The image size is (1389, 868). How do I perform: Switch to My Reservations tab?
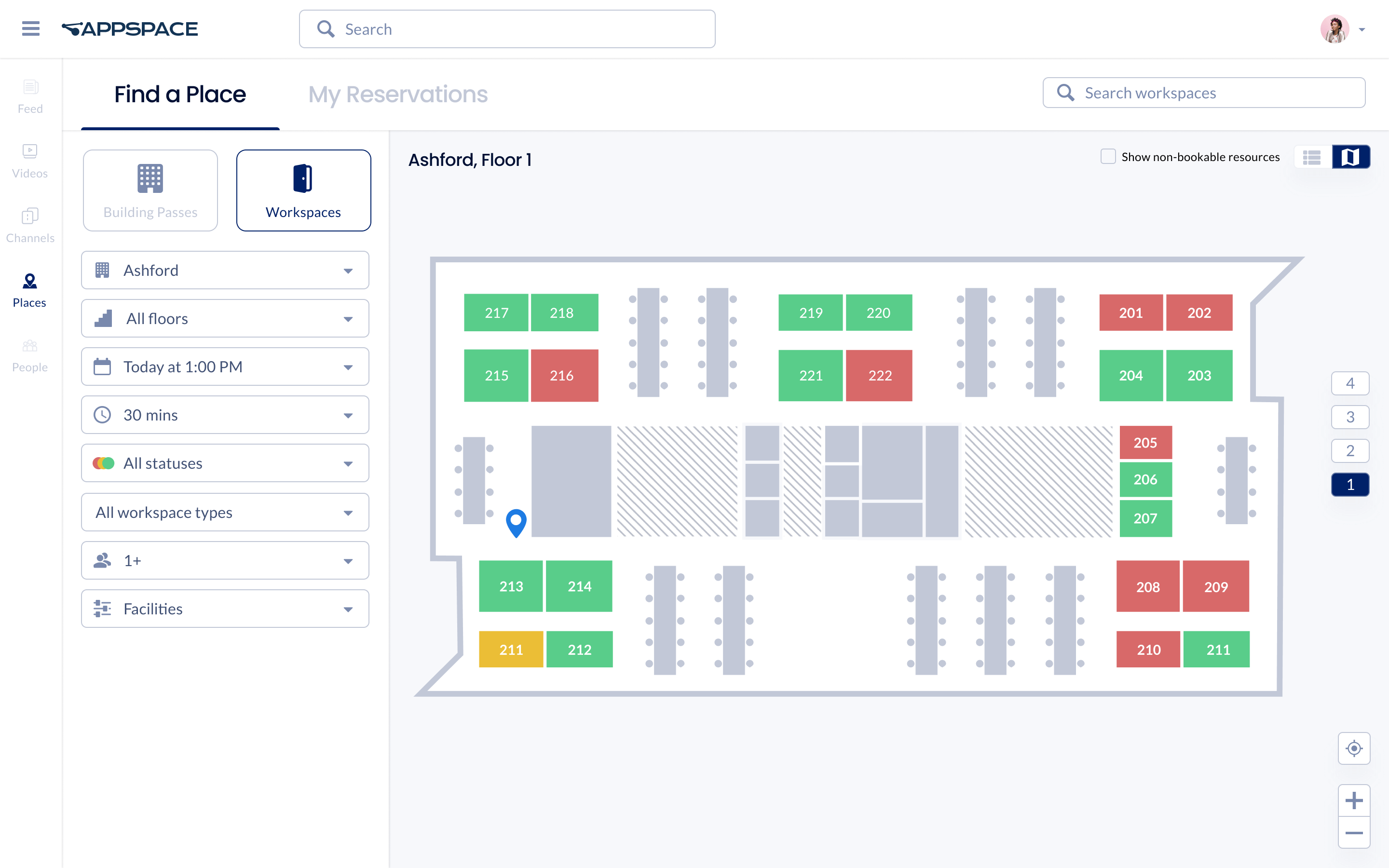click(398, 94)
